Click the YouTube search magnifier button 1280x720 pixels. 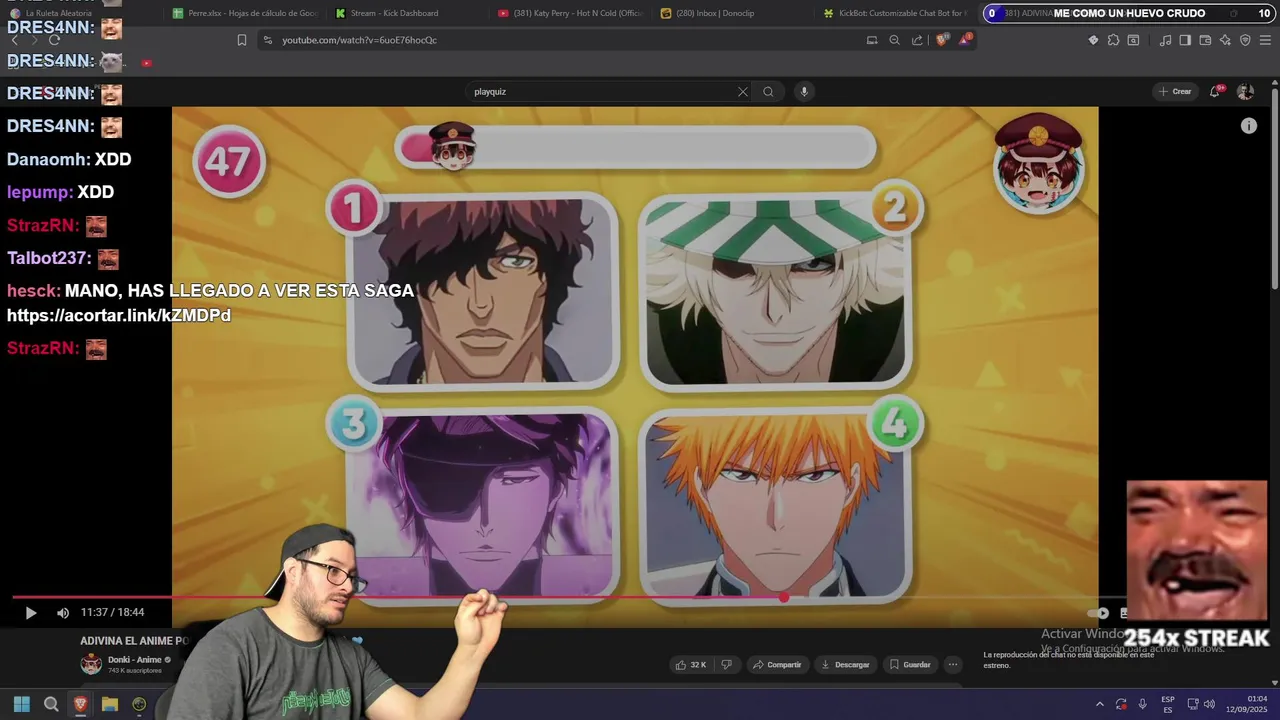coord(768,92)
